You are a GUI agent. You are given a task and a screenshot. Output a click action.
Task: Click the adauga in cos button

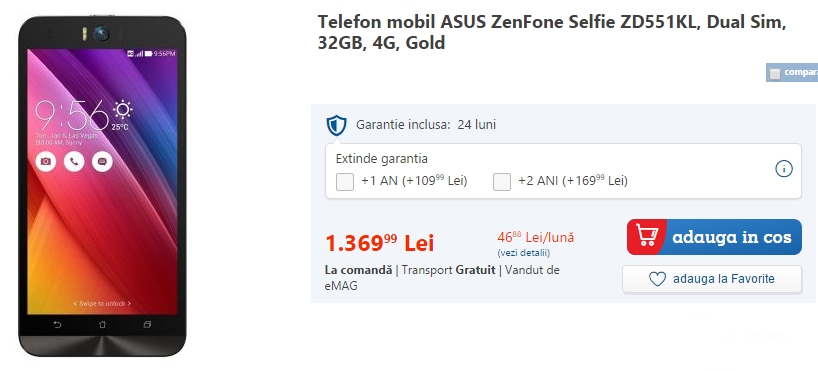pyautogui.click(x=714, y=237)
